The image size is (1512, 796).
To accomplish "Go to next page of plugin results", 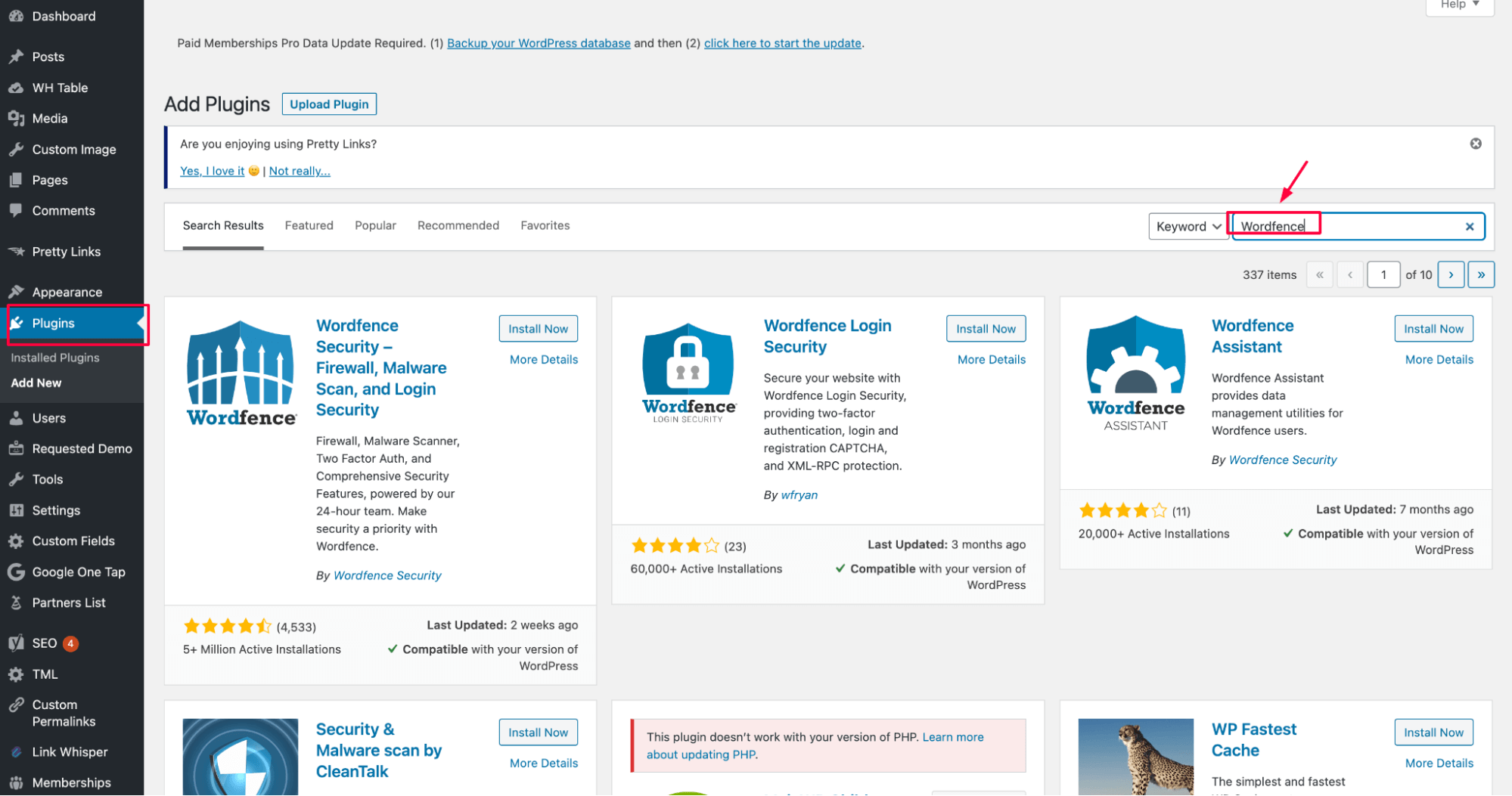I will click(x=1450, y=274).
